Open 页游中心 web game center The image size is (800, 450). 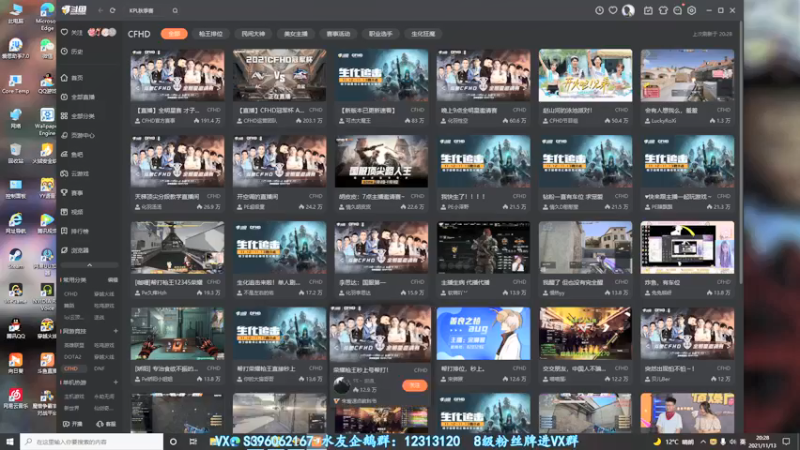(78, 135)
